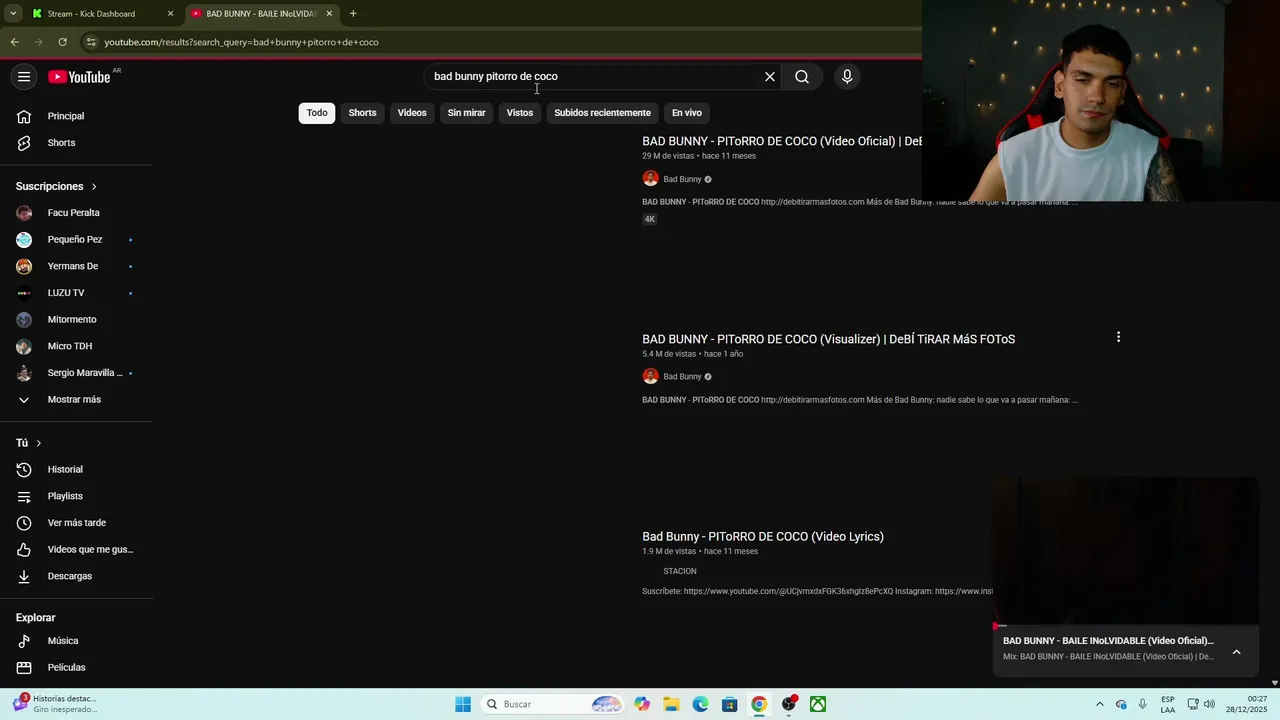1280x720 pixels.
Task: Click the 4K badge on first result
Action: point(649,219)
